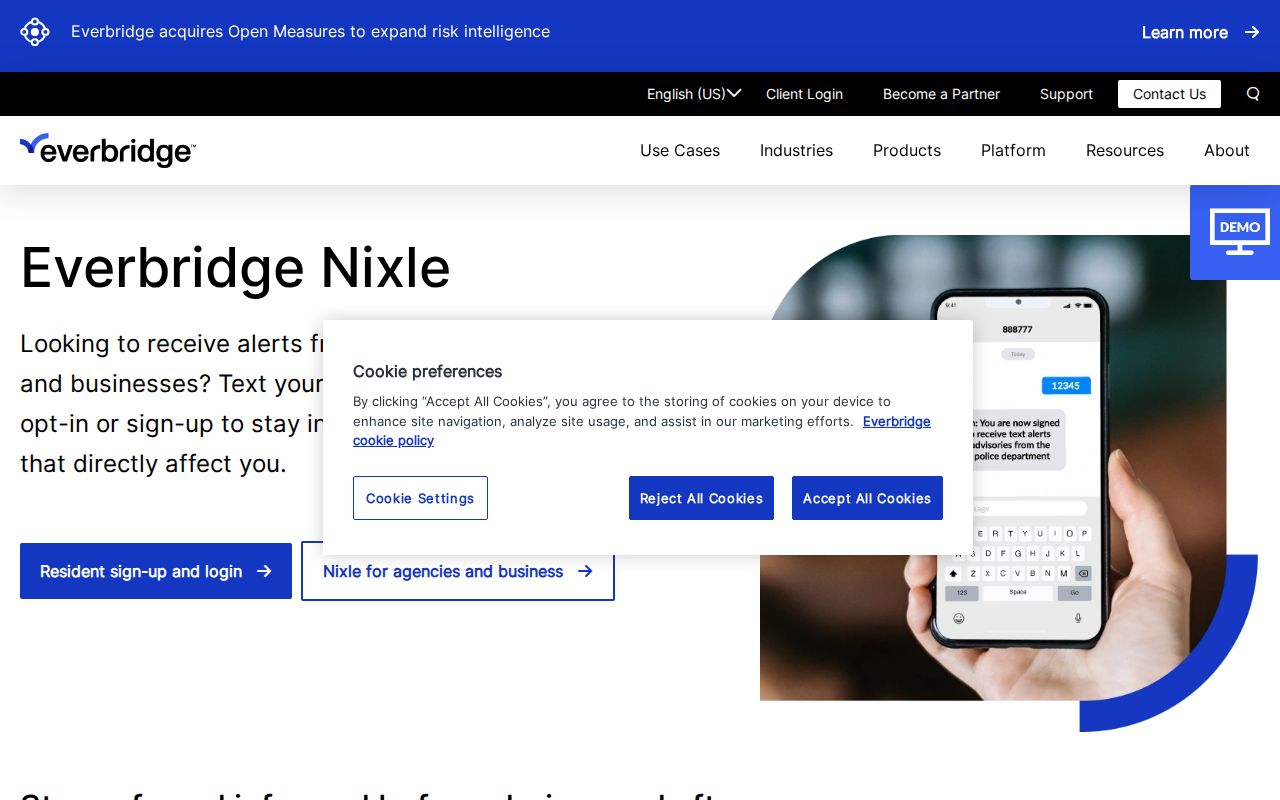Choose Reject All Cookies
The width and height of the screenshot is (1280, 800).
pyautogui.click(x=701, y=498)
